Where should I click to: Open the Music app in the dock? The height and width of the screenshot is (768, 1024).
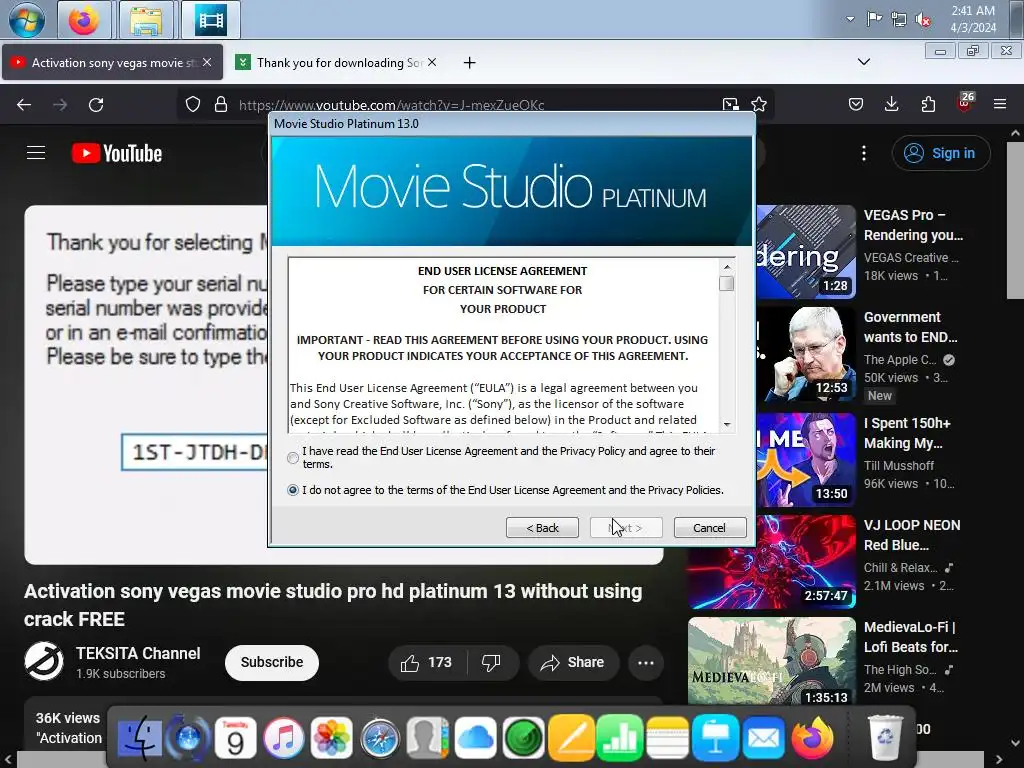283,739
